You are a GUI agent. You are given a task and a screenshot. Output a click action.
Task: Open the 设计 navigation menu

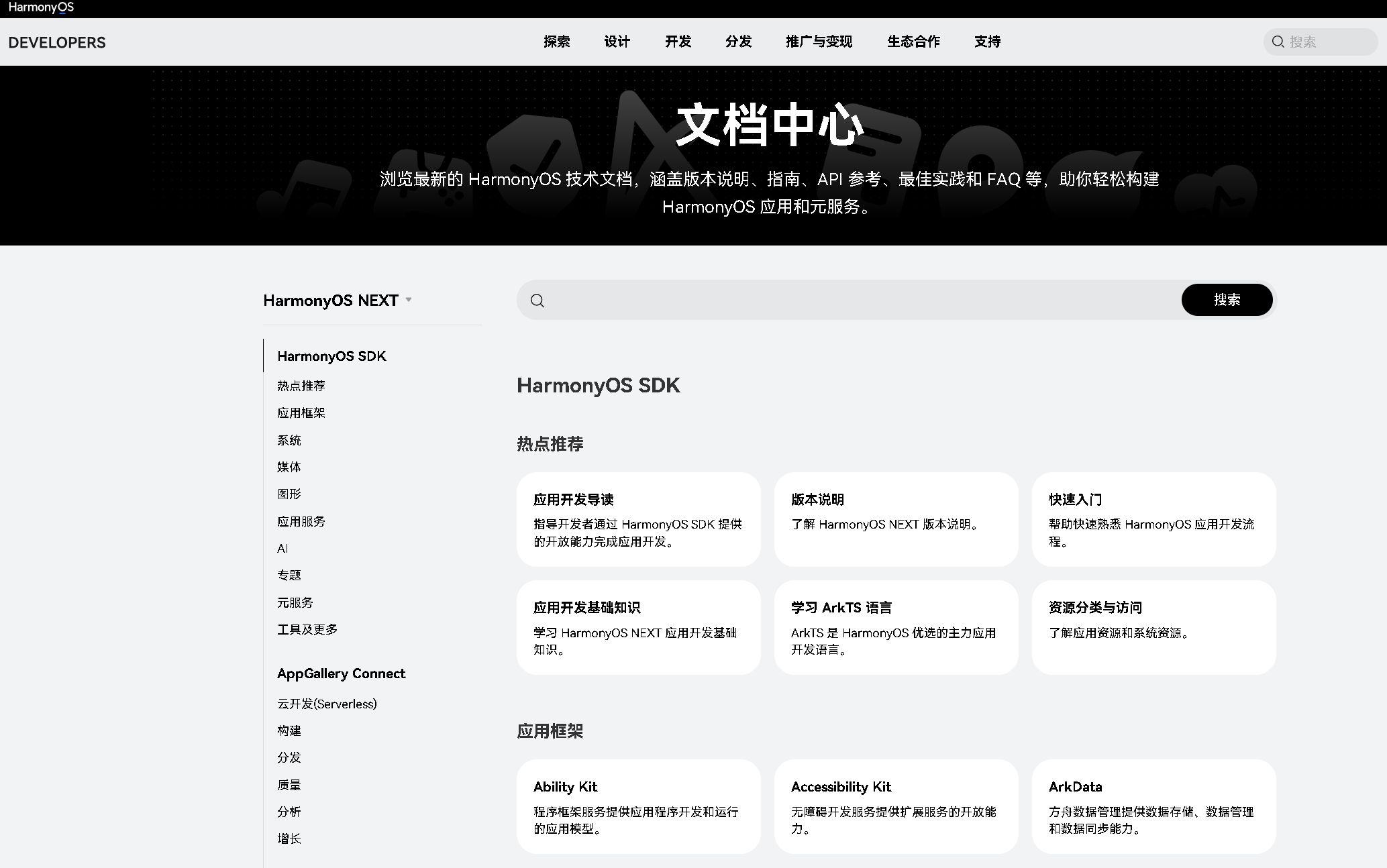tap(617, 42)
